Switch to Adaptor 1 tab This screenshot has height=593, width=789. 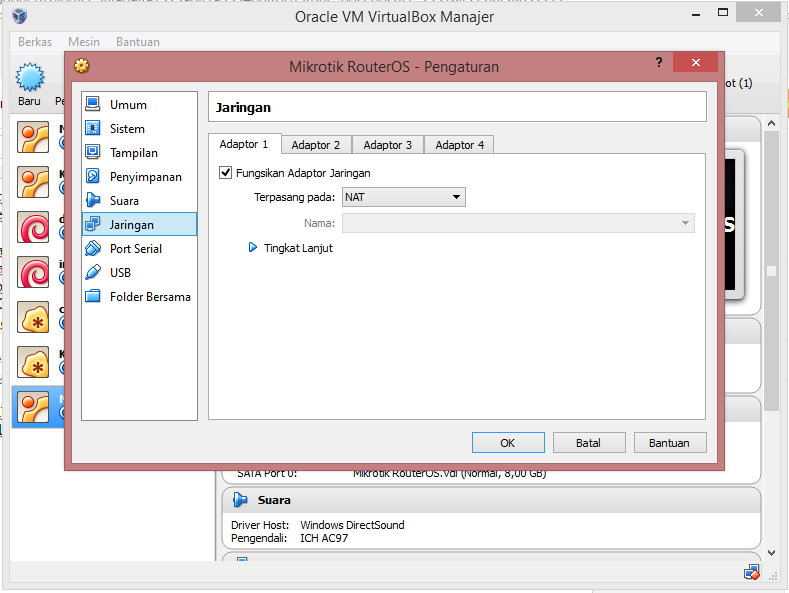[244, 144]
